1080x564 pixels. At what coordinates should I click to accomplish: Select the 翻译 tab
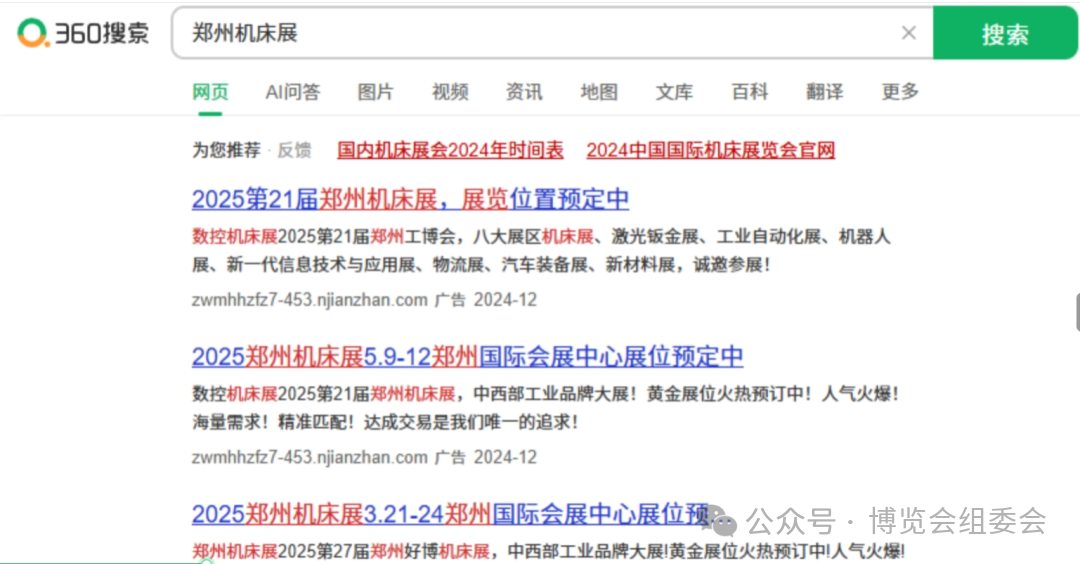tap(824, 92)
